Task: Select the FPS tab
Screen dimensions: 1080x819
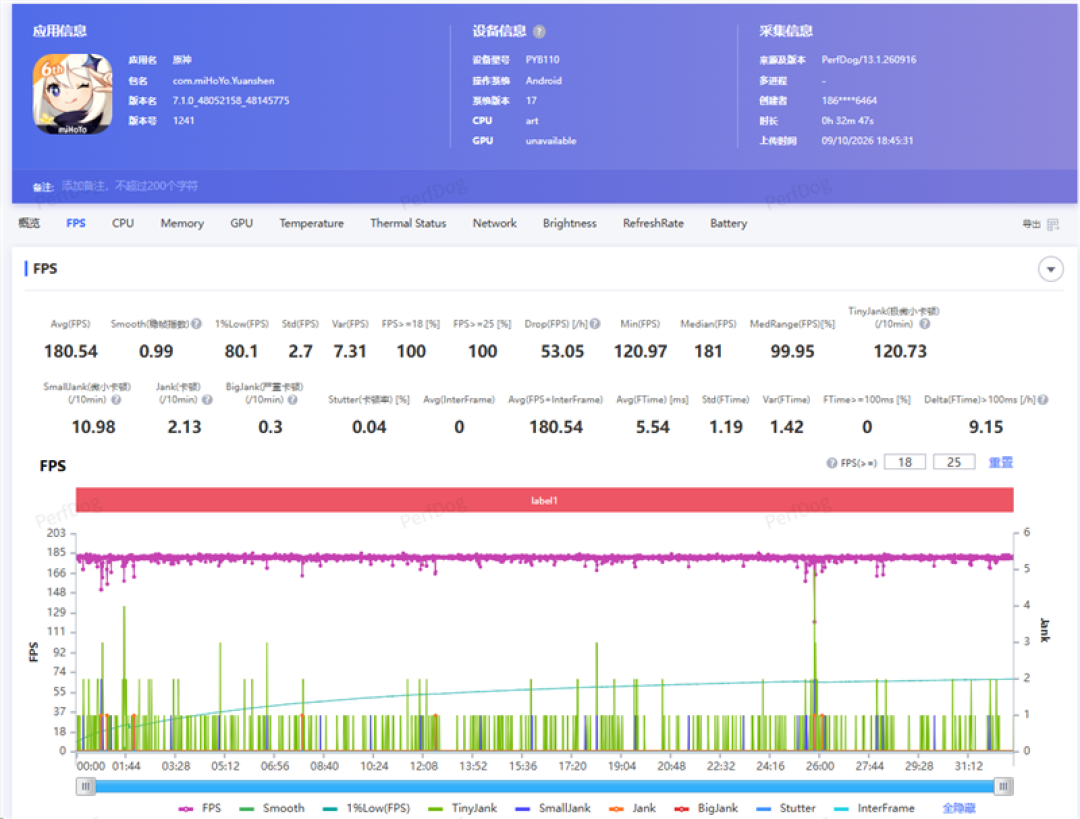Action: click(76, 223)
